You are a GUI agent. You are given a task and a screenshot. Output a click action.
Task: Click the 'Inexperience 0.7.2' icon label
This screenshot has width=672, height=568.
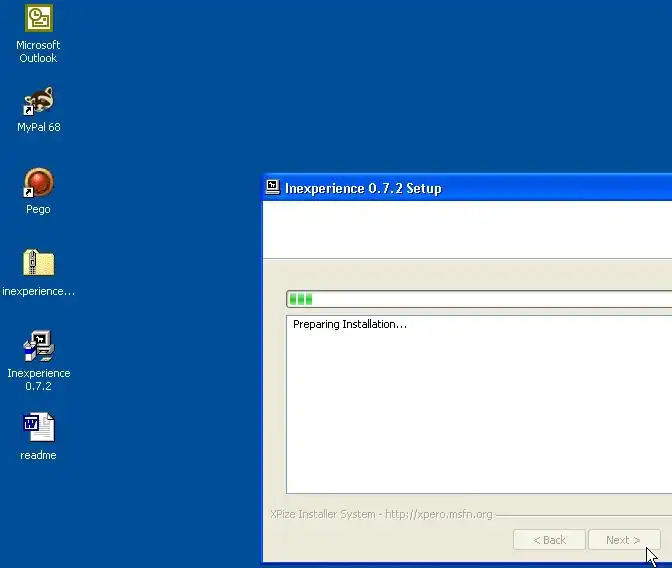39,379
